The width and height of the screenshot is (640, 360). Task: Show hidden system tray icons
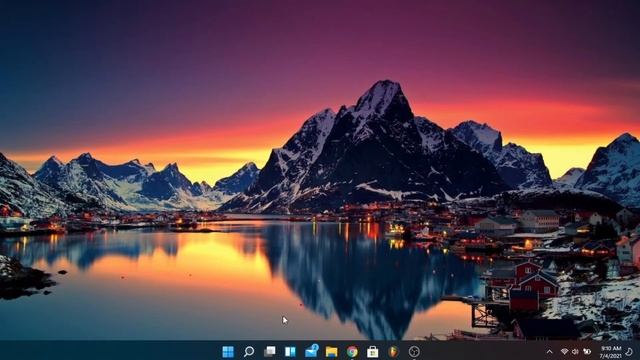coord(549,352)
